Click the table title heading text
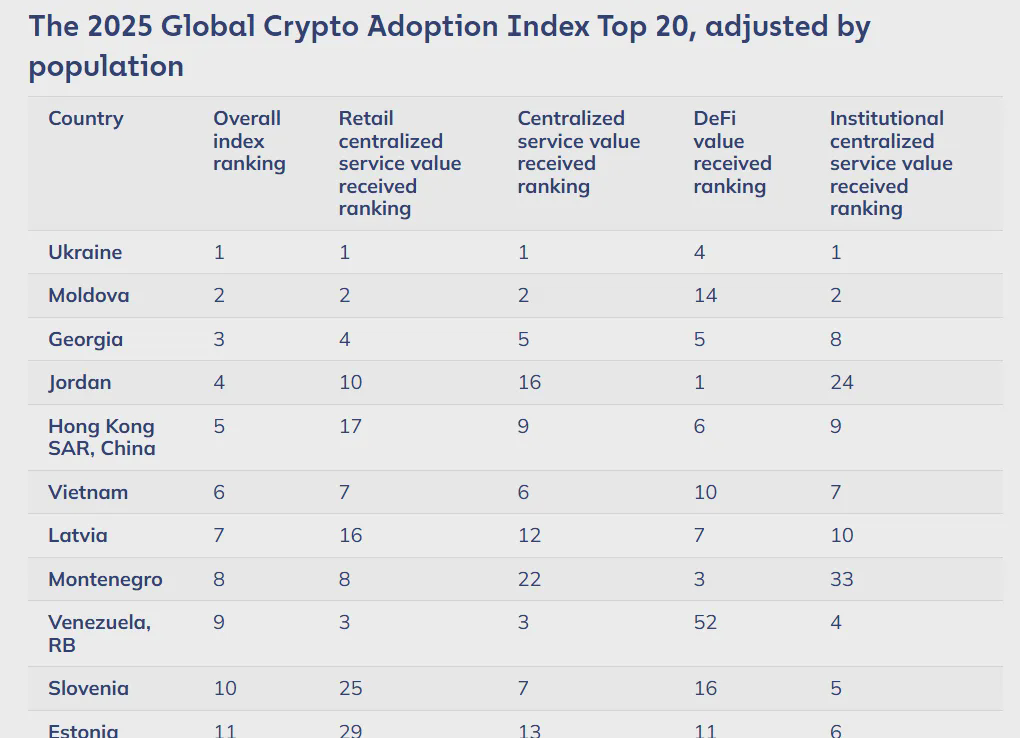 (x=449, y=46)
